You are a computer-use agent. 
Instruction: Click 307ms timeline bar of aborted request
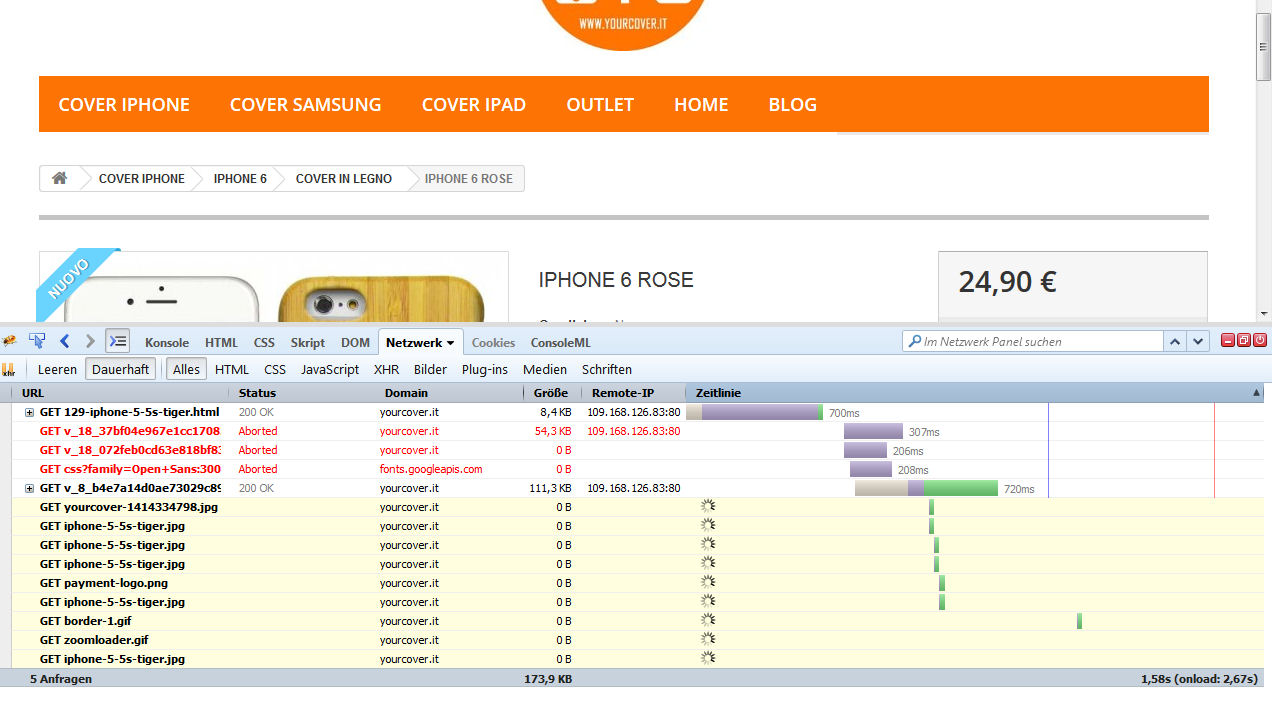coord(873,431)
